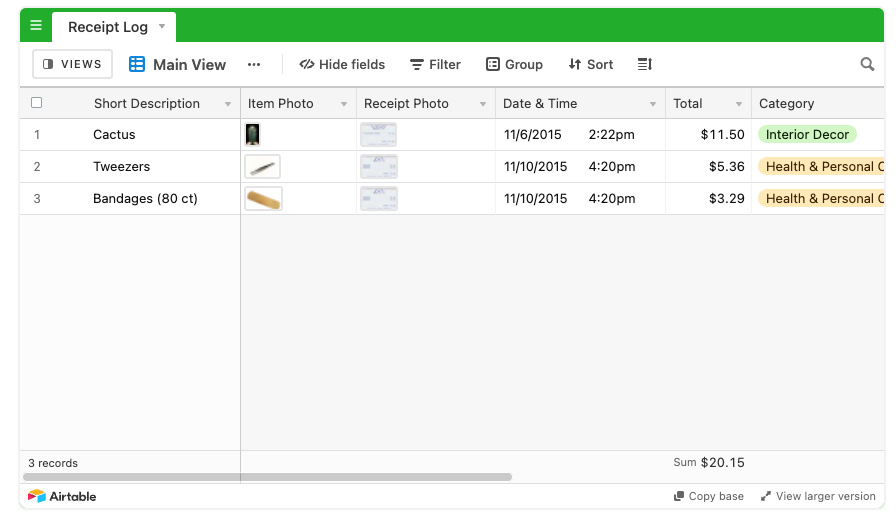Click the Airtable logo
Screen dimensions: 896x523
(x=62, y=496)
